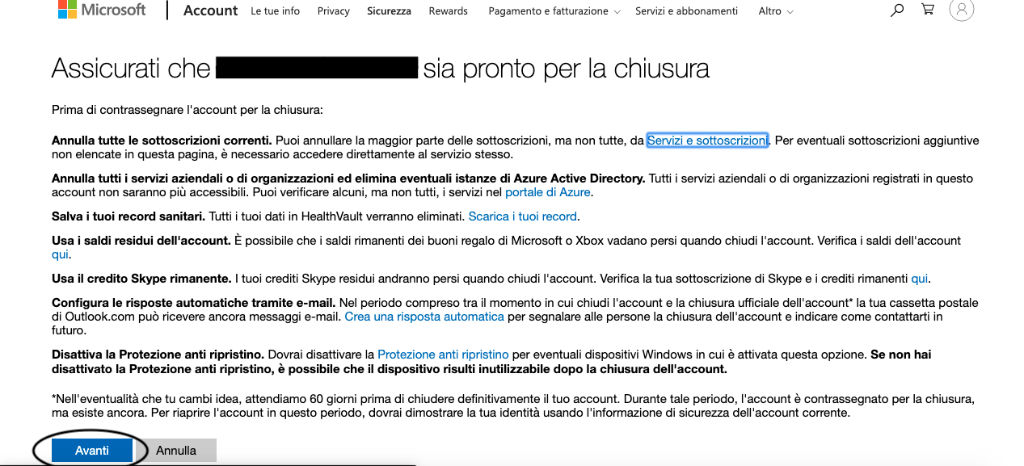
Task: Open the portale di Azure link
Action: [548, 193]
